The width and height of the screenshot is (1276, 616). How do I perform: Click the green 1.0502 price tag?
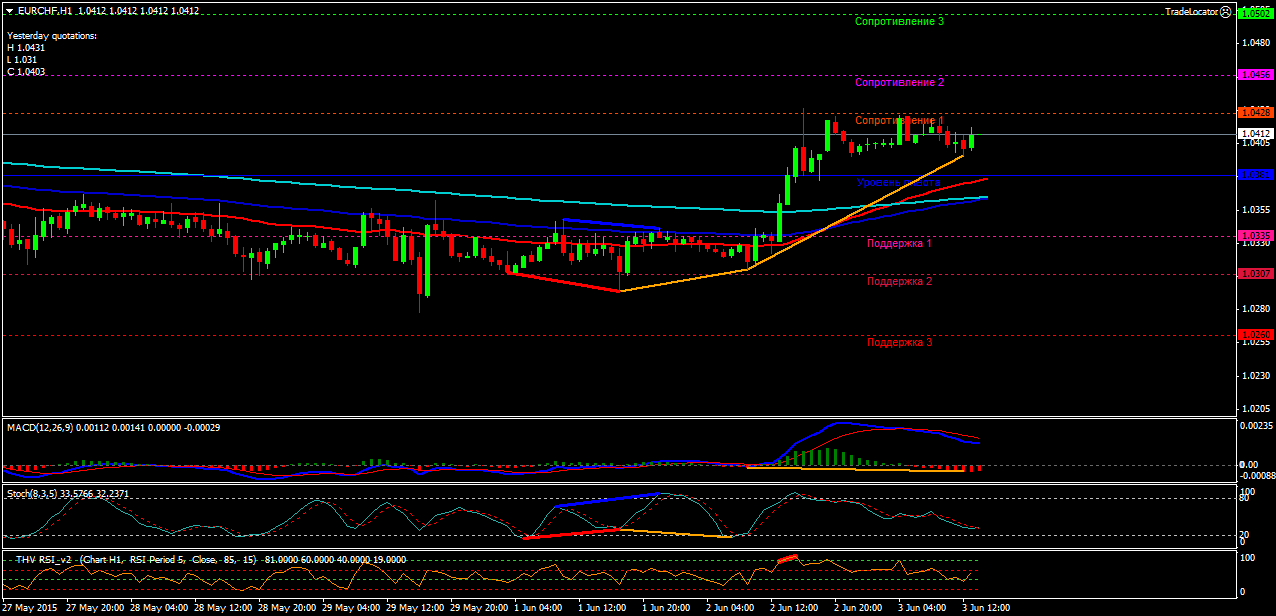click(x=1255, y=14)
